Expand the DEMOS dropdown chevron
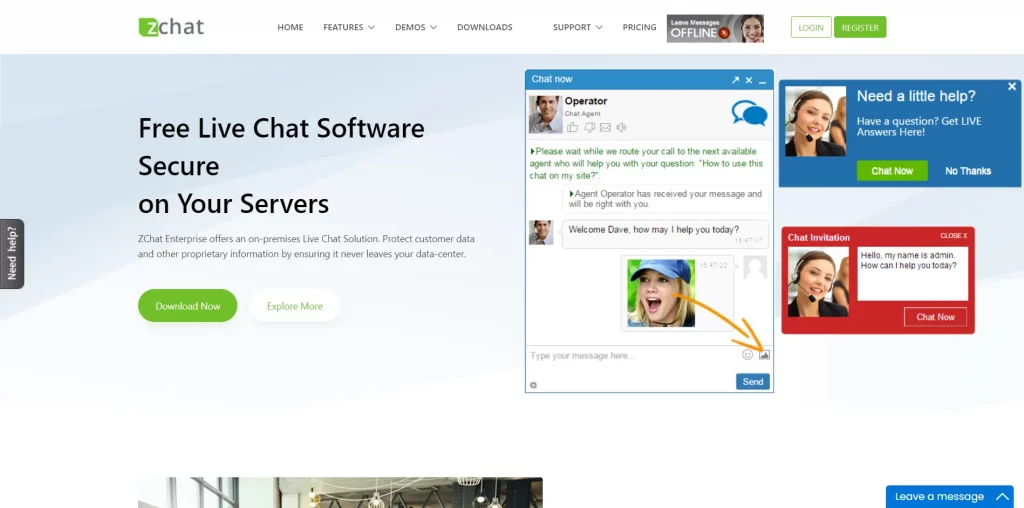This screenshot has height=508, width=1024. [433, 27]
